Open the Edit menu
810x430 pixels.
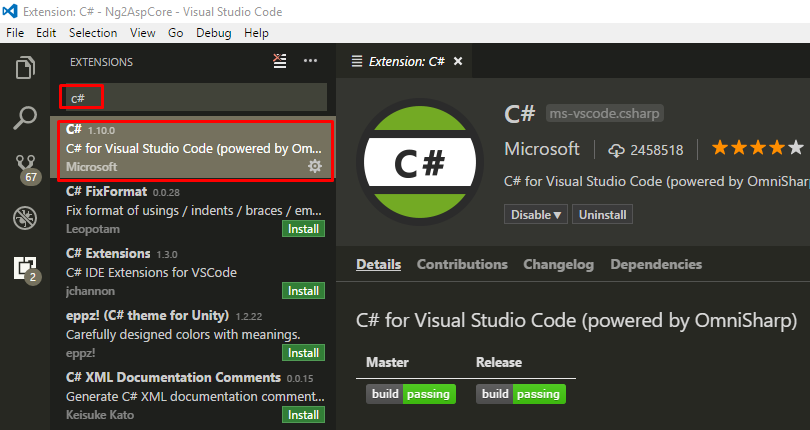(46, 33)
